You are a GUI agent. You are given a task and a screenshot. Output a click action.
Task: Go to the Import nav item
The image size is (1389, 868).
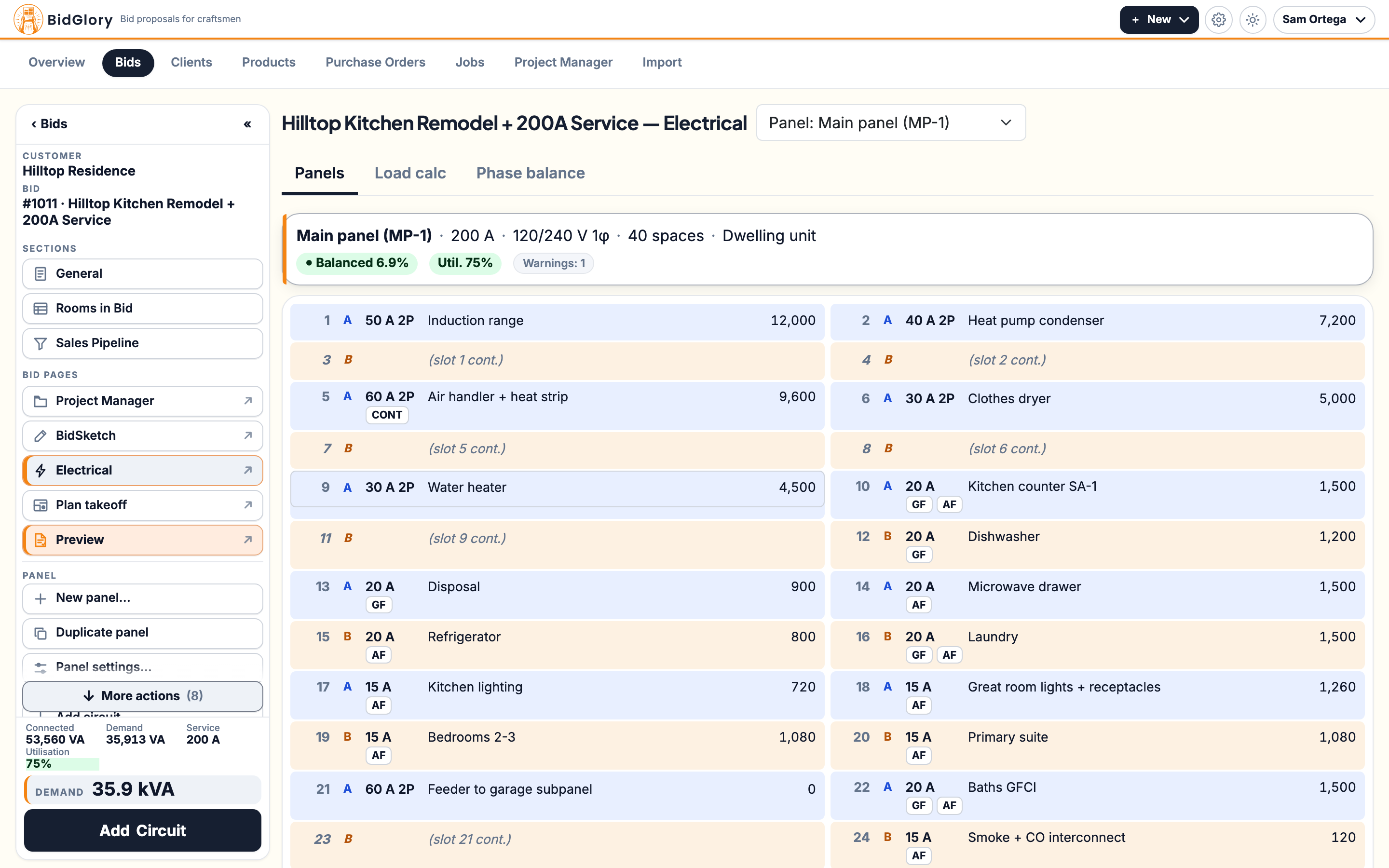pyautogui.click(x=662, y=63)
